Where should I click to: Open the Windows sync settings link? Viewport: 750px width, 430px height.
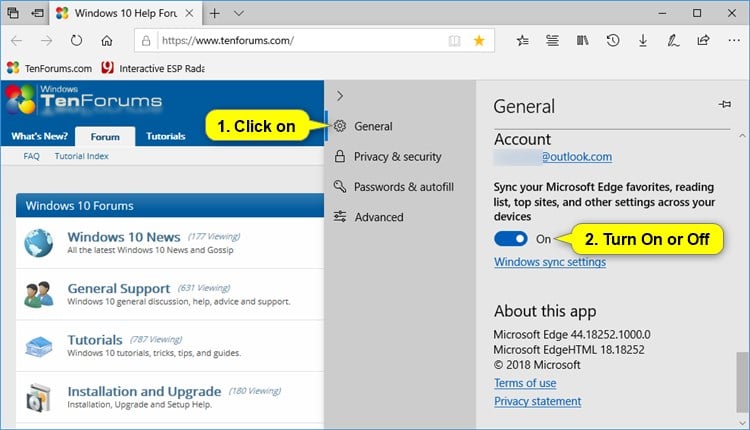(550, 262)
